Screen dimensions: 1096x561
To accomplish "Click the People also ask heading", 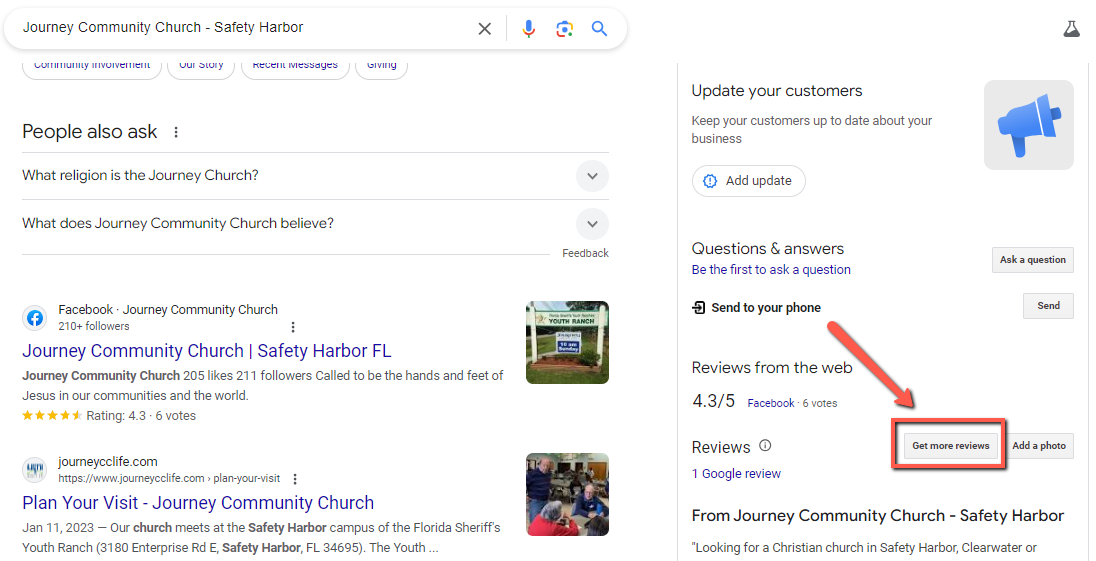I will click(89, 132).
